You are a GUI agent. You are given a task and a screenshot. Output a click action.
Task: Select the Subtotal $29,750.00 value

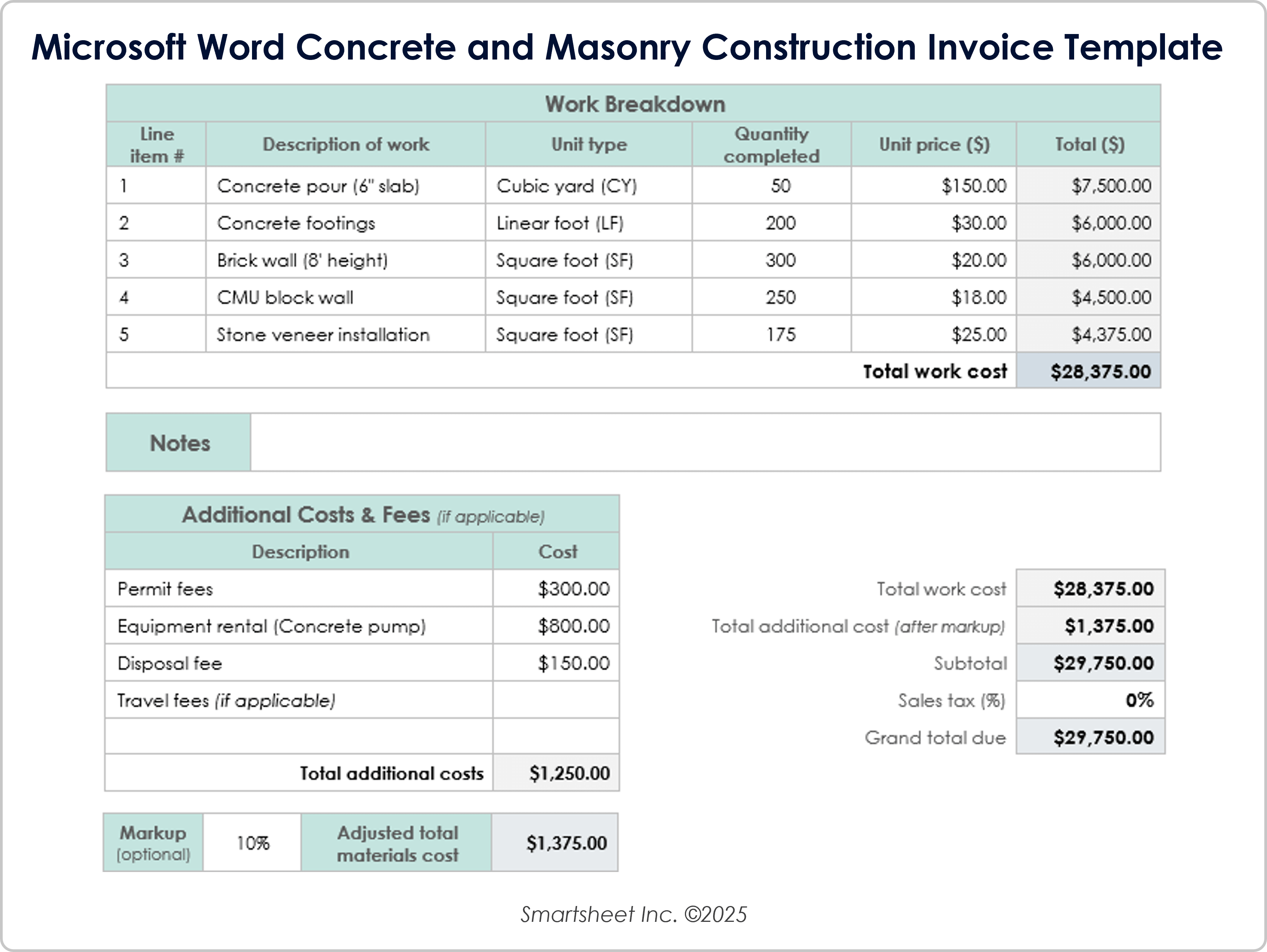point(1103,663)
